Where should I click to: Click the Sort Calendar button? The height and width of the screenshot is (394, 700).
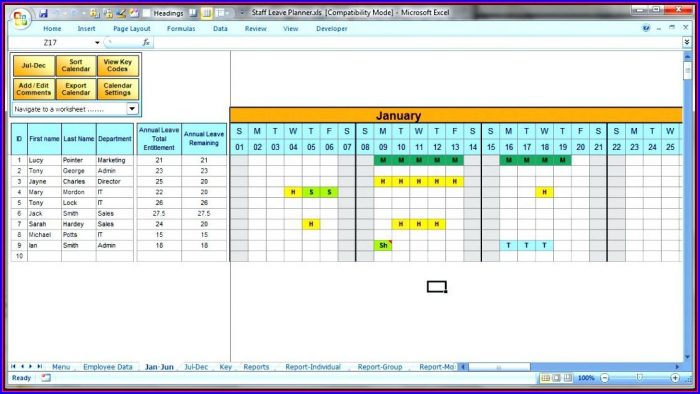click(76, 66)
